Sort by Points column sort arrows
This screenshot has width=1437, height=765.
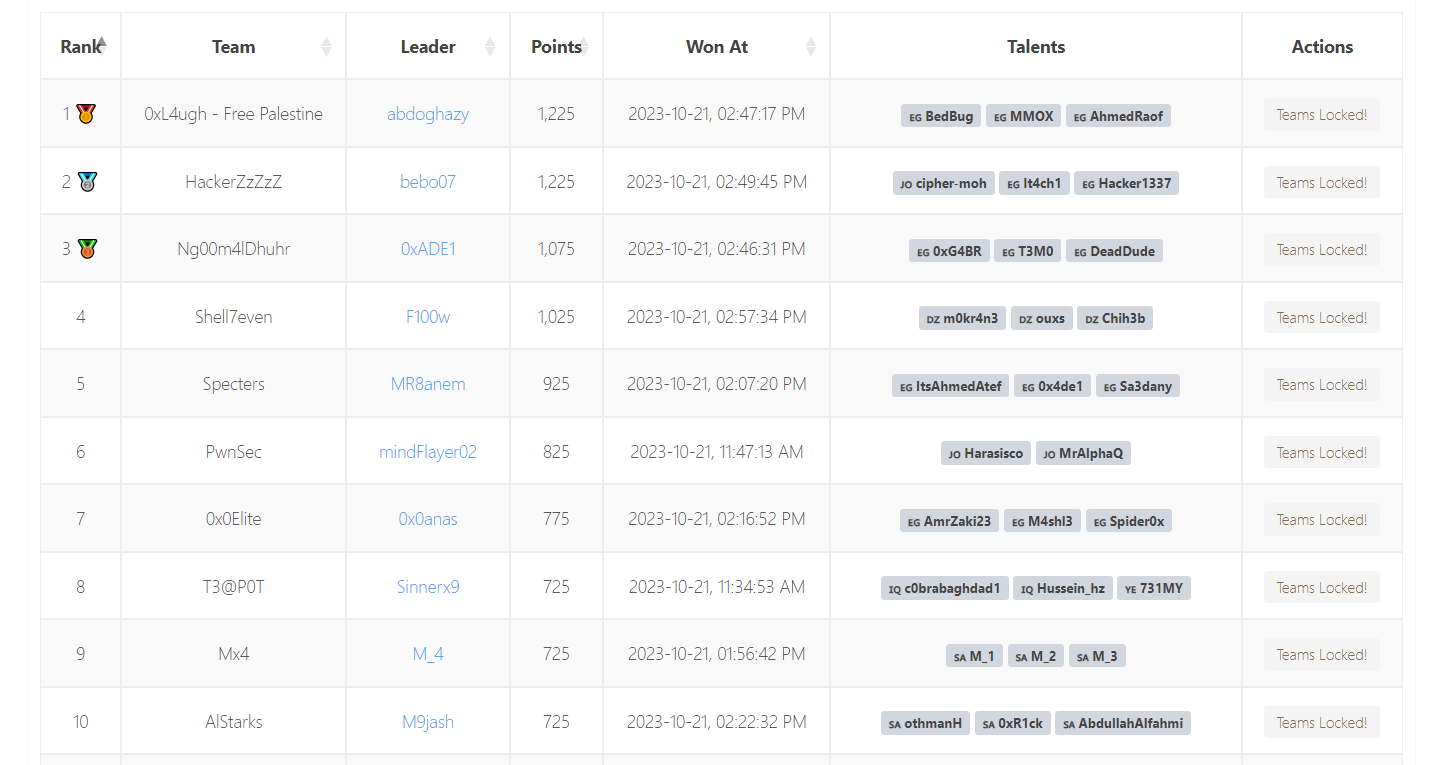[584, 46]
